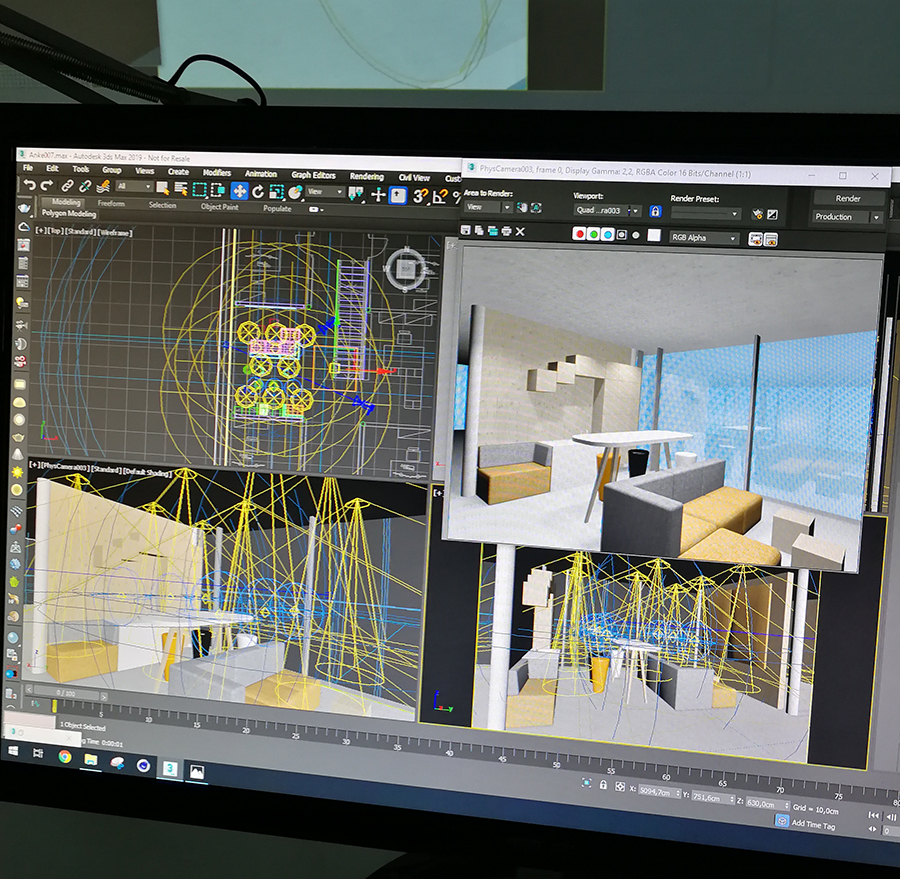Click the Render button

[848, 198]
